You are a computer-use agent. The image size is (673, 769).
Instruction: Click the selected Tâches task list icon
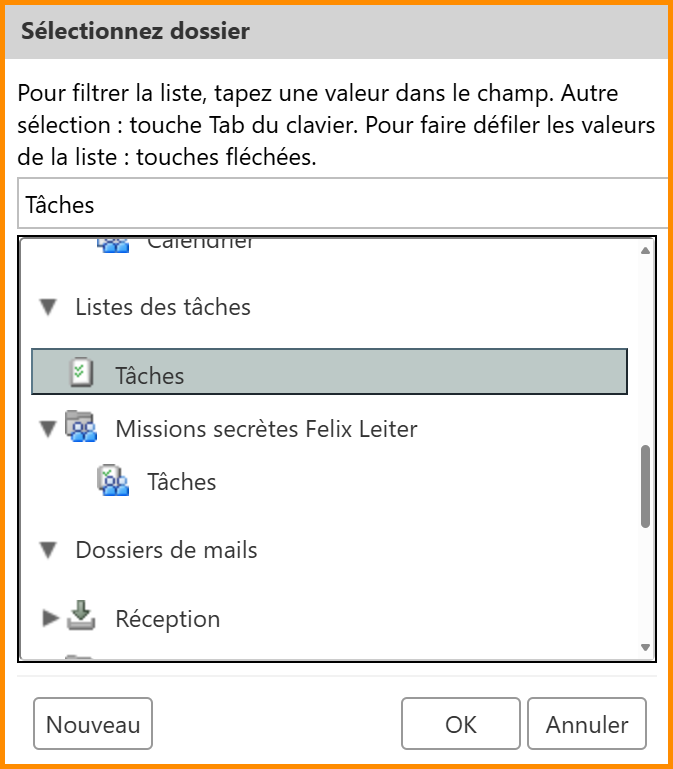tap(81, 374)
